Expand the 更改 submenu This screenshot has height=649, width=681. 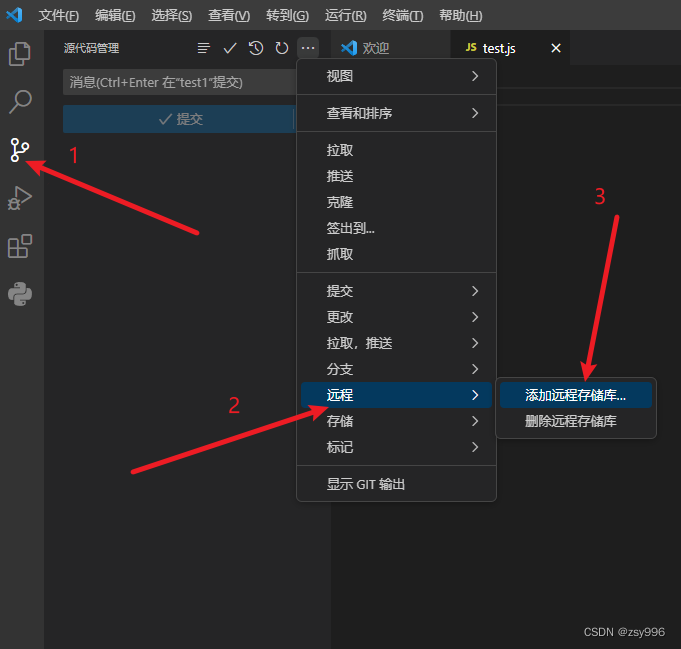point(396,317)
